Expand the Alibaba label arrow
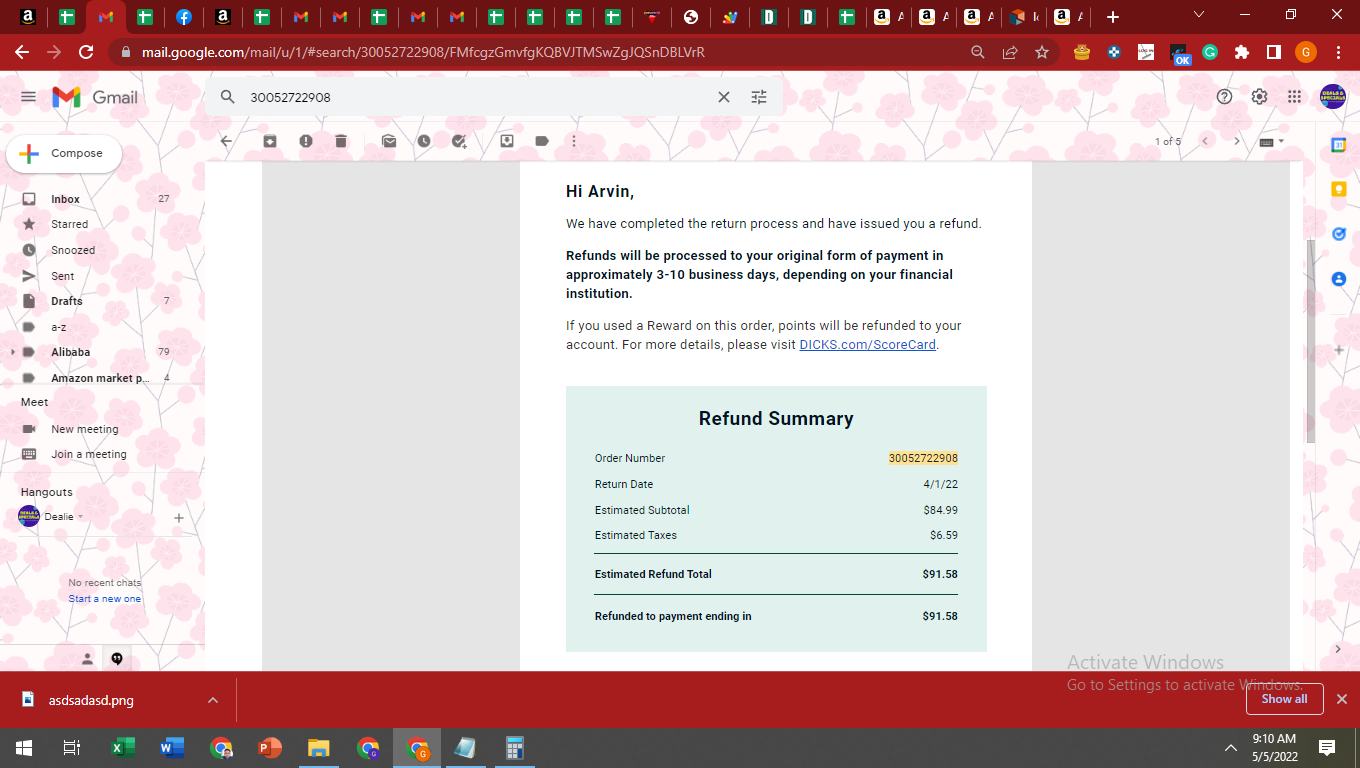The width and height of the screenshot is (1360, 768). 12,352
